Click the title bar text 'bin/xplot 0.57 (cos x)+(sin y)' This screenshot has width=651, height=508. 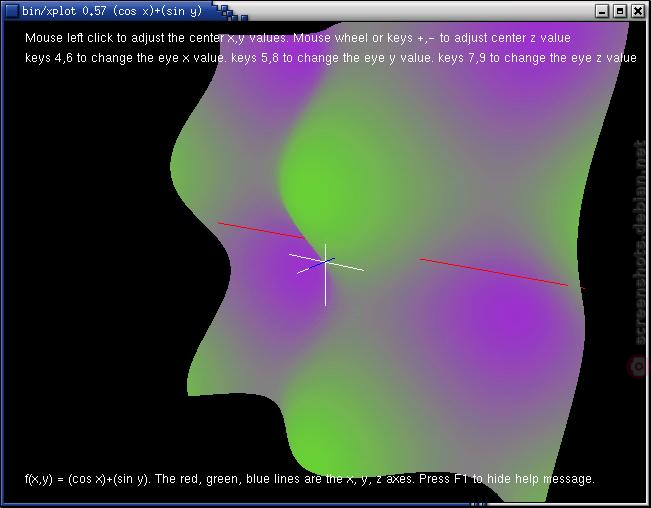112,11
